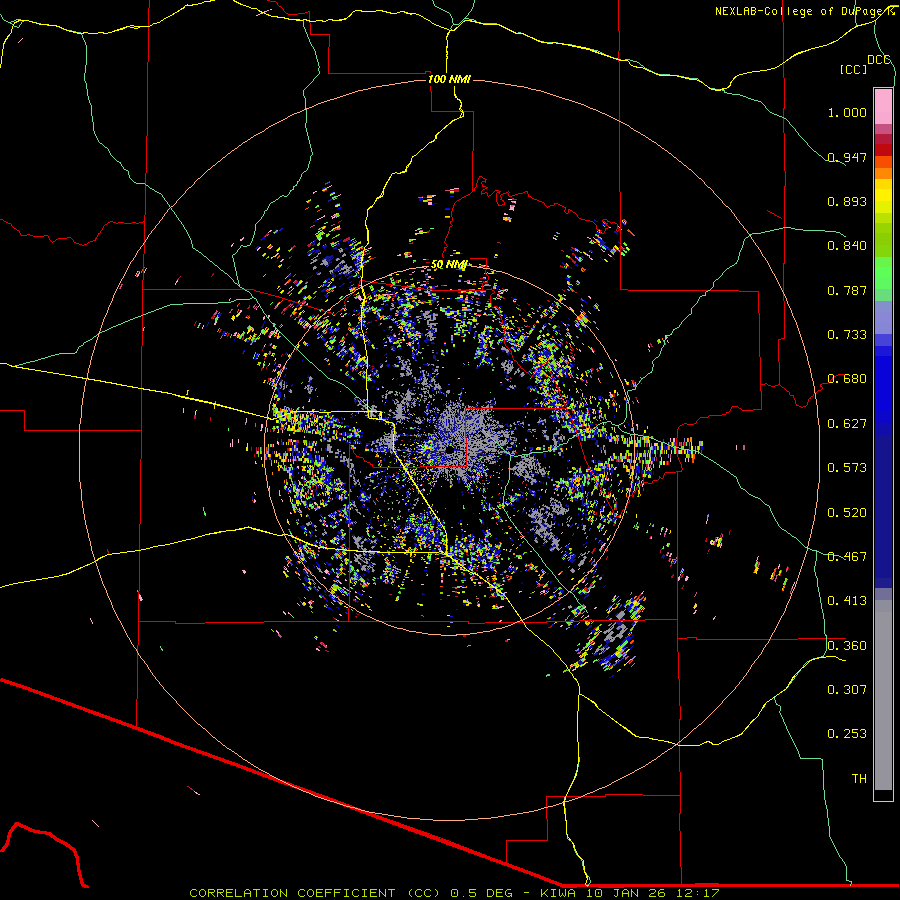Click the 0.413 color scale label
The image size is (900, 900).
pos(847,601)
